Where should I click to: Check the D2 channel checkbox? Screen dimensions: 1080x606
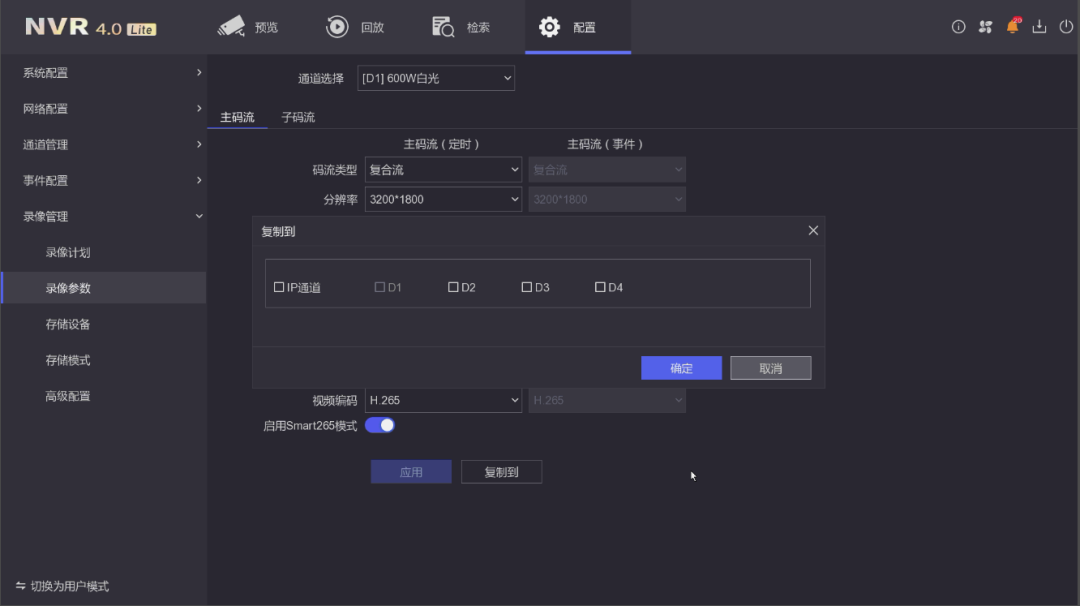453,287
